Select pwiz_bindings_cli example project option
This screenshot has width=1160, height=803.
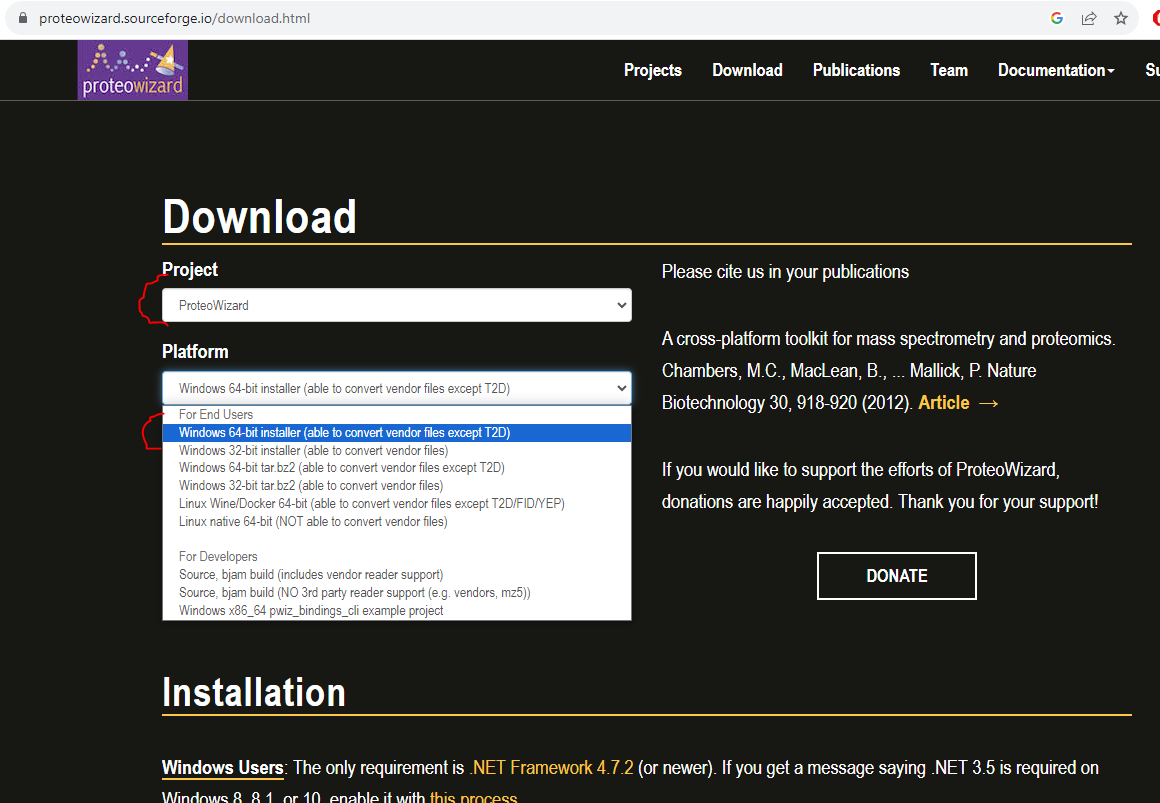[397, 611]
